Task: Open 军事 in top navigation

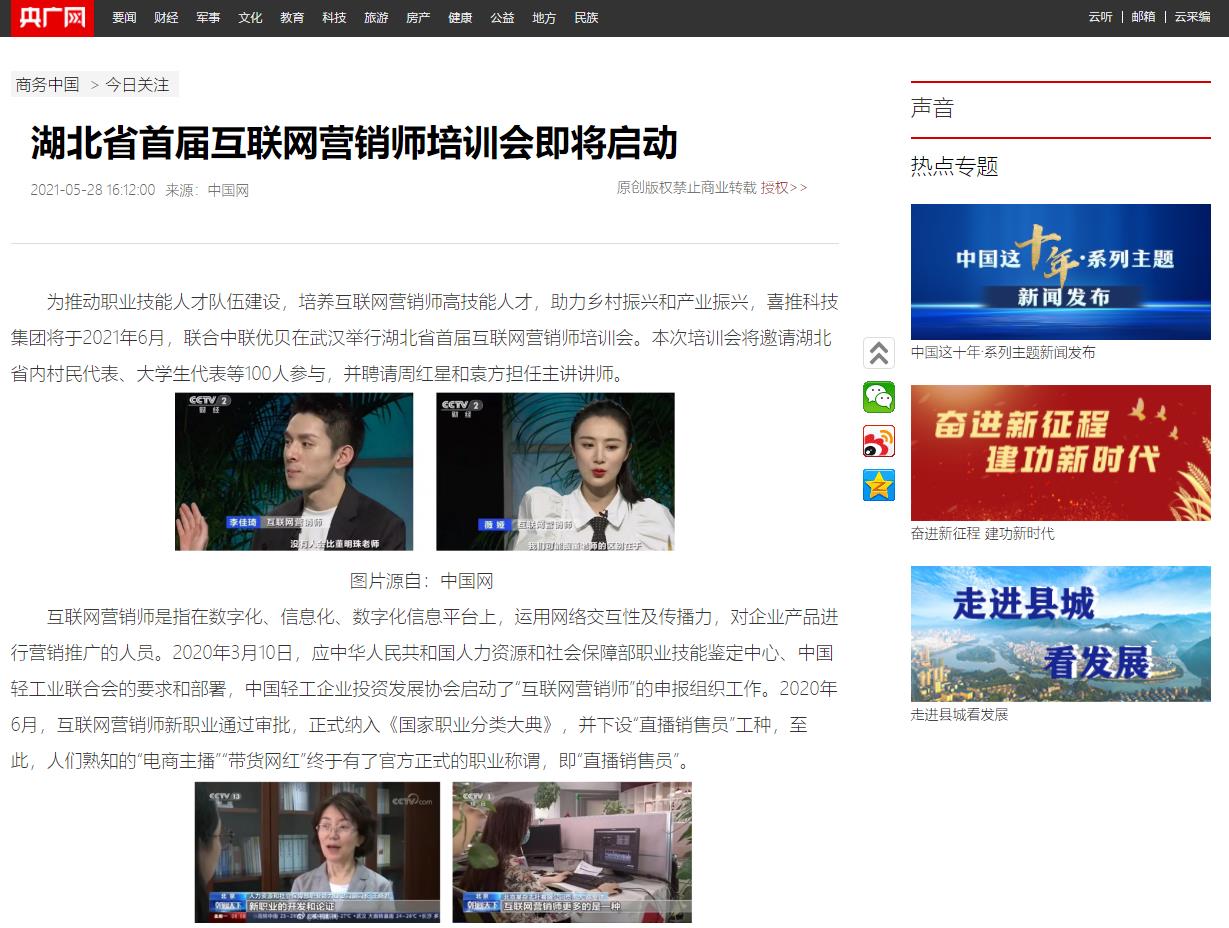Action: [x=208, y=18]
